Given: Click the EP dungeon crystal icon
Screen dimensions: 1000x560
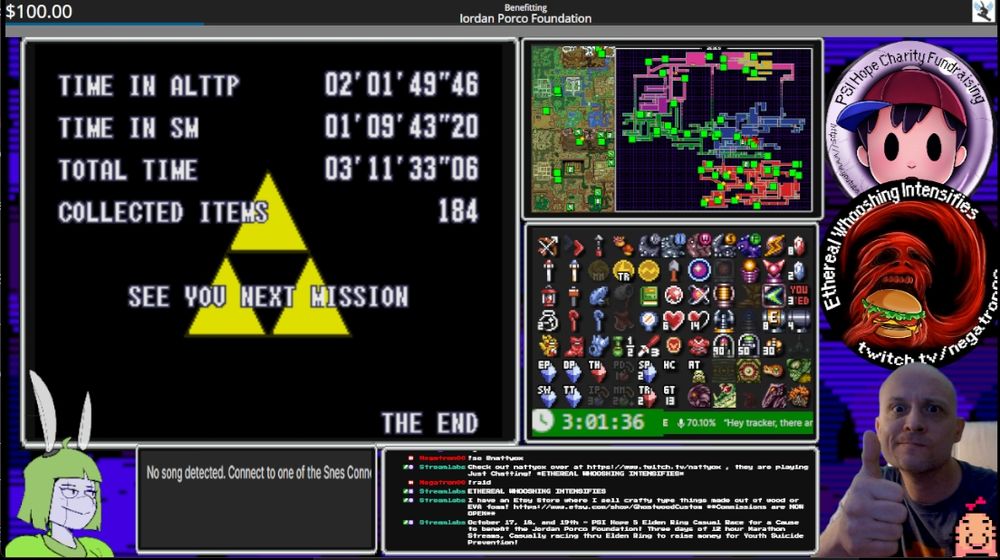Looking at the screenshot, I should click(x=547, y=372).
